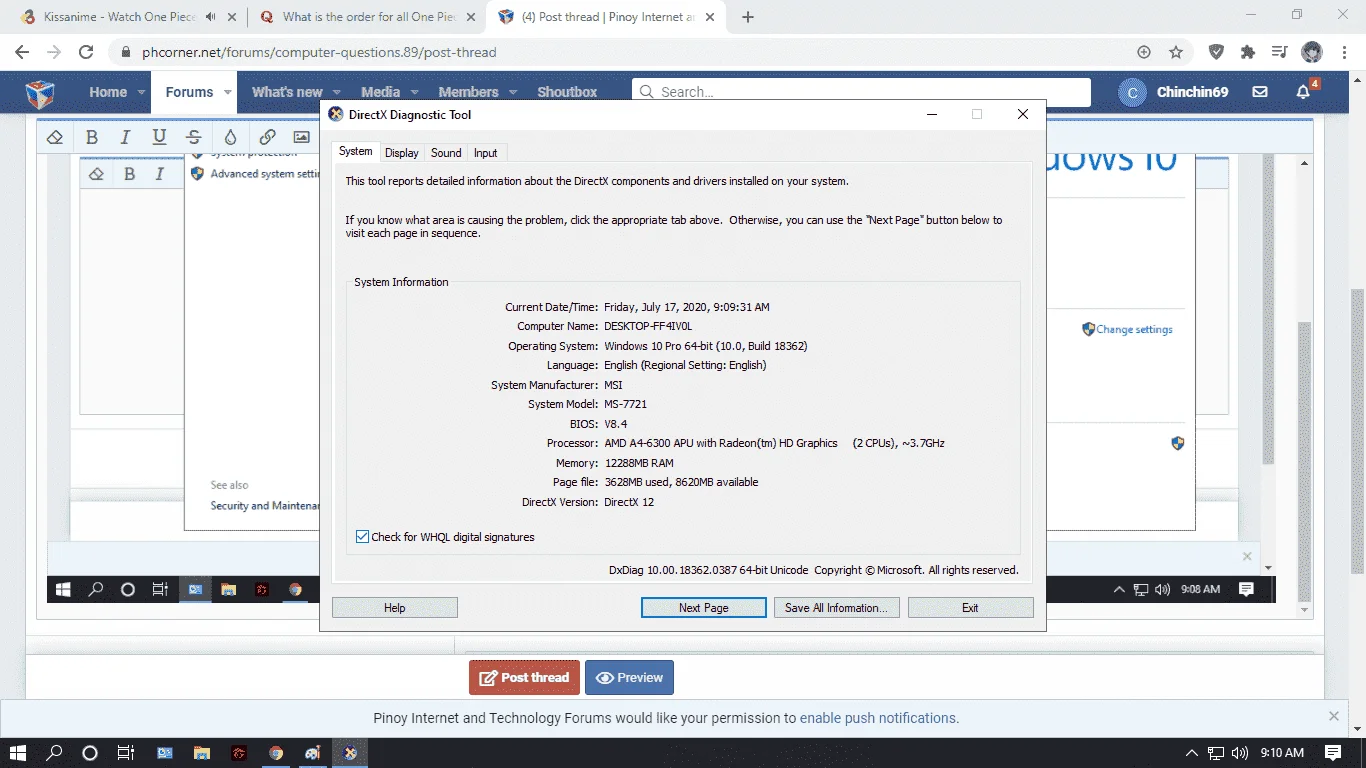Click the 'DirectX 12' version text
The width and height of the screenshot is (1366, 768).
point(629,502)
